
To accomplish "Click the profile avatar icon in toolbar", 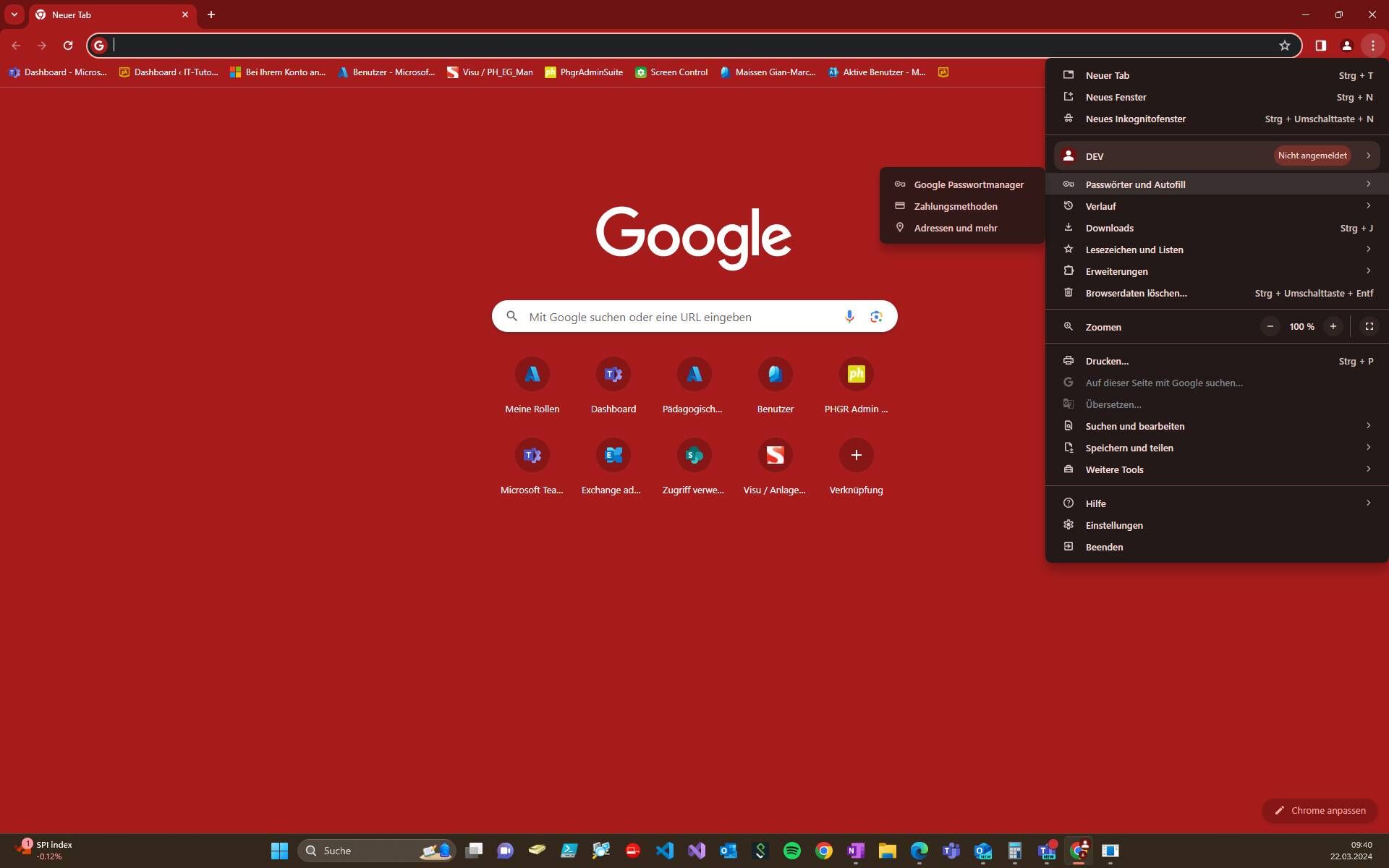I will [1346, 46].
